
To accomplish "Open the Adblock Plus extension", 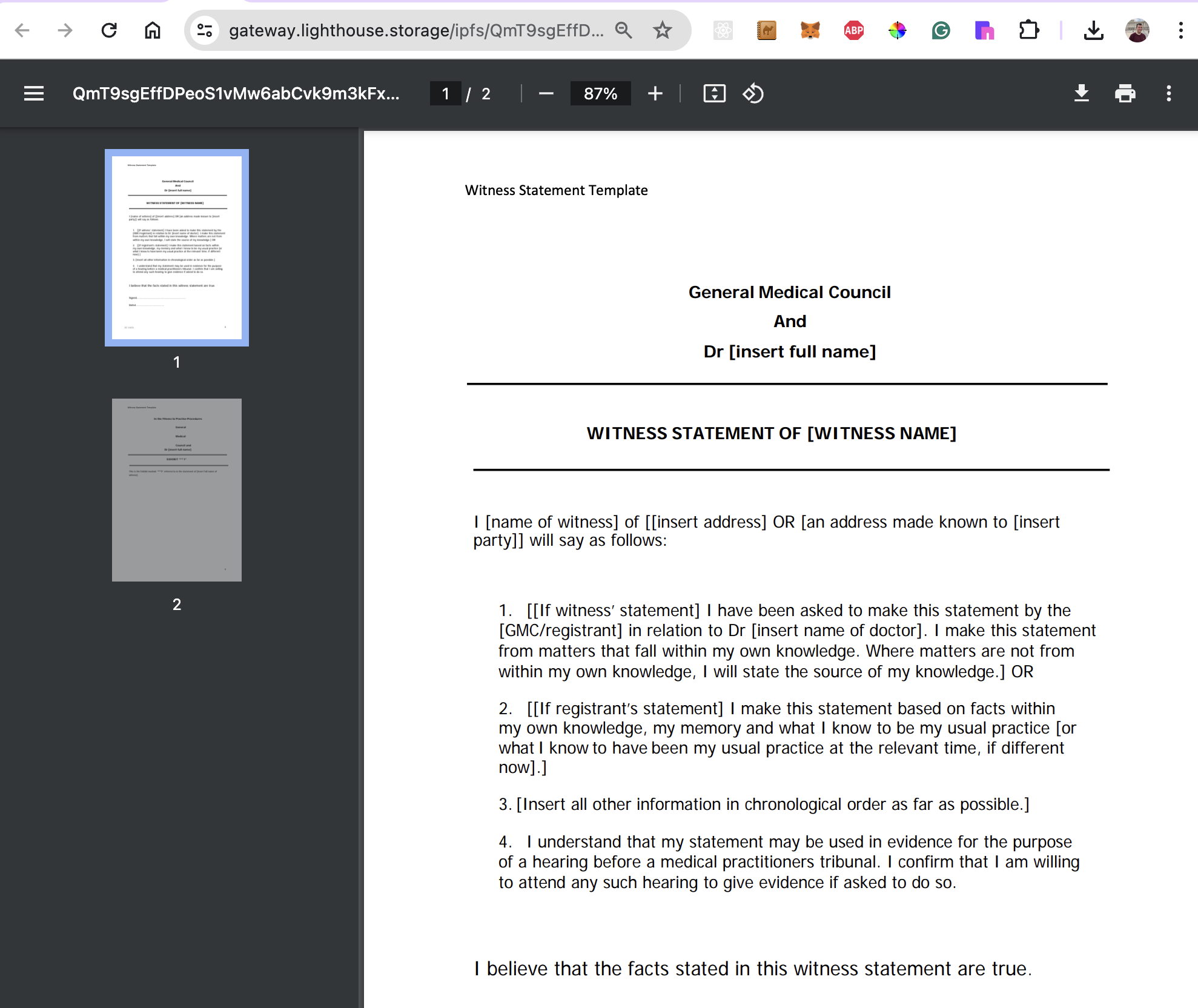I will [x=853, y=30].
